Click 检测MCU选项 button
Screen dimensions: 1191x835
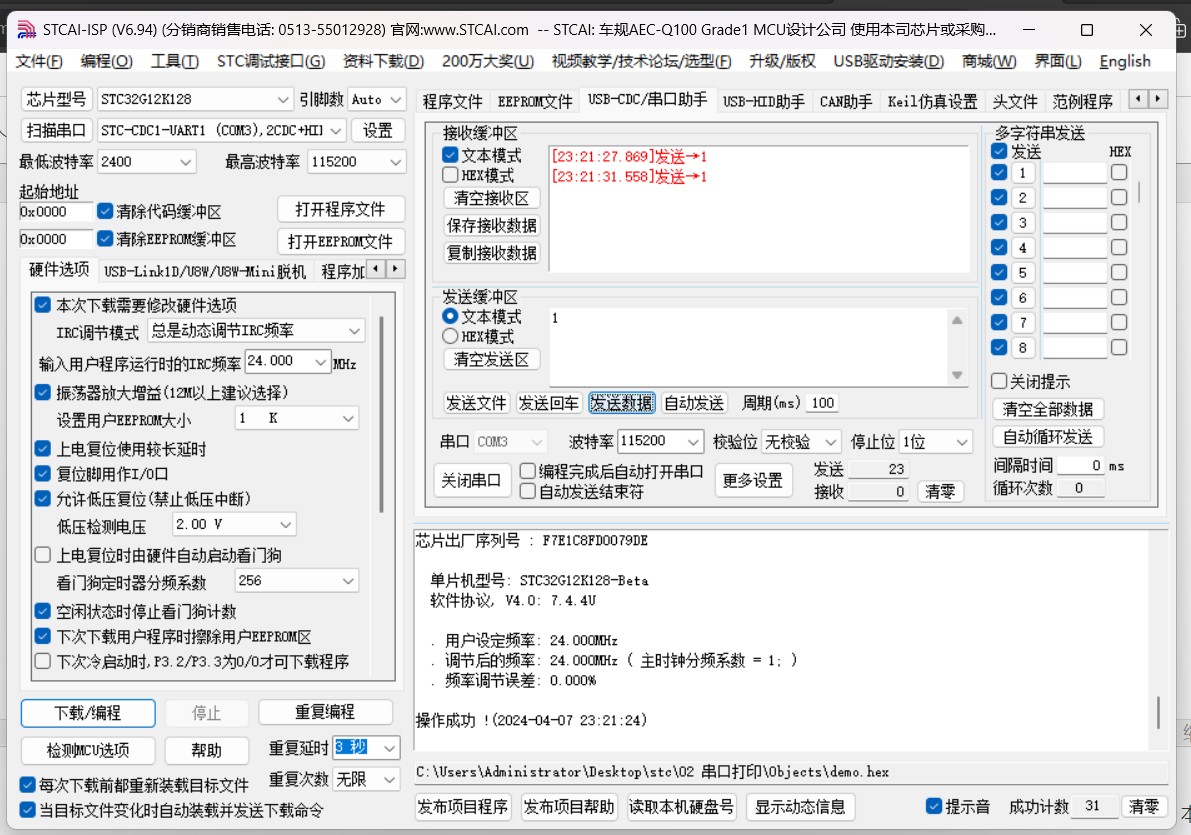(x=88, y=751)
